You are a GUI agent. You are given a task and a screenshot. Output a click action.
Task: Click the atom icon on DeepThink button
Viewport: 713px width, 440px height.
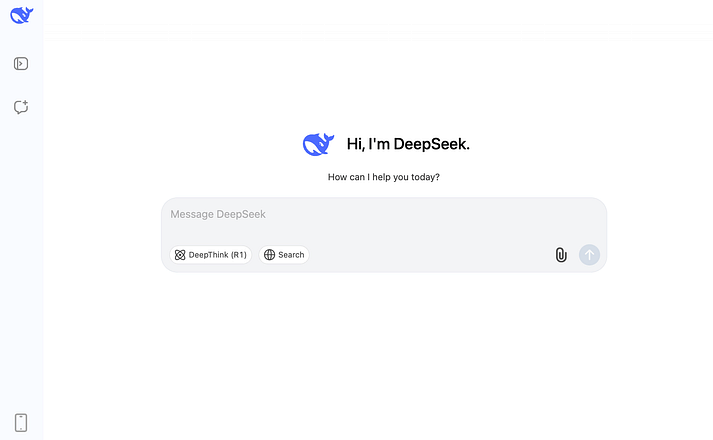tap(180, 255)
